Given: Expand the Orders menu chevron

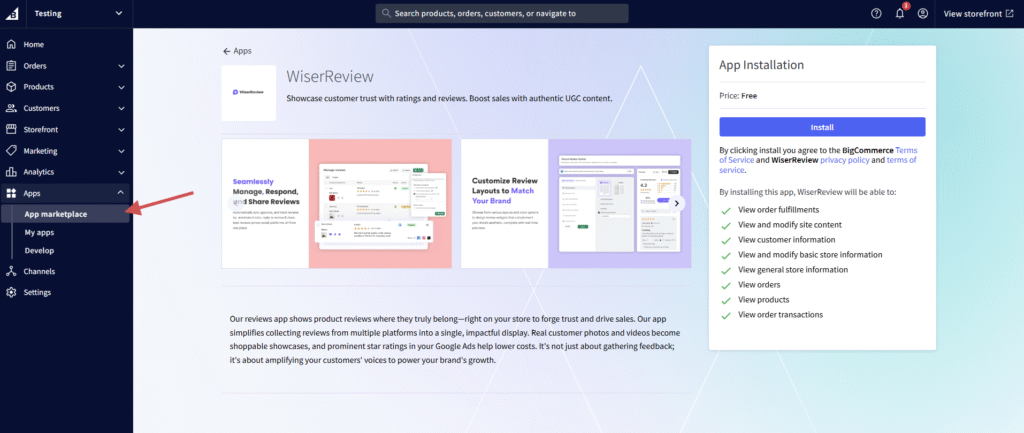Looking at the screenshot, I should coord(121,66).
